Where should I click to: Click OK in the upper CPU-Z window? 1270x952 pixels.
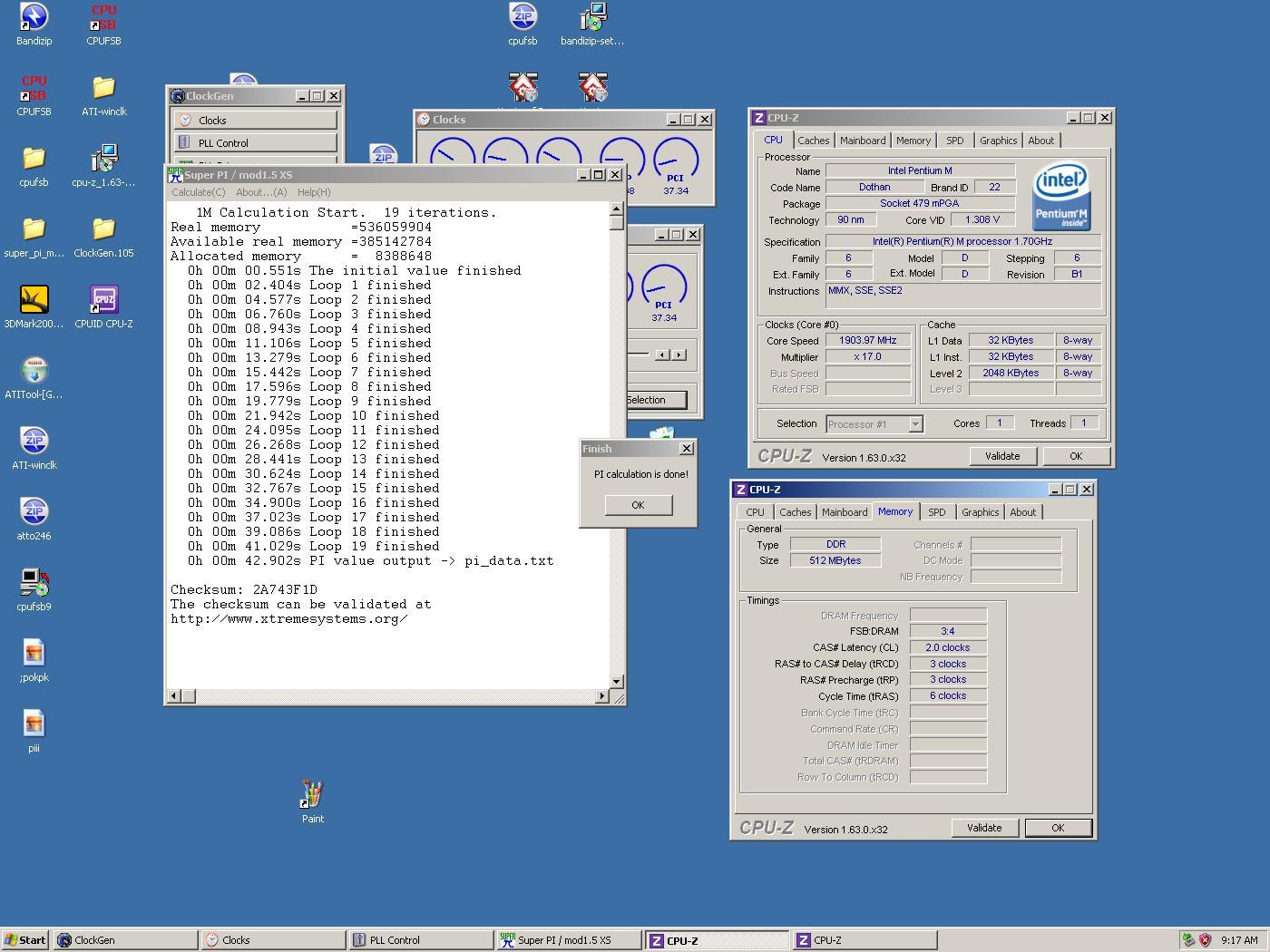1076,456
